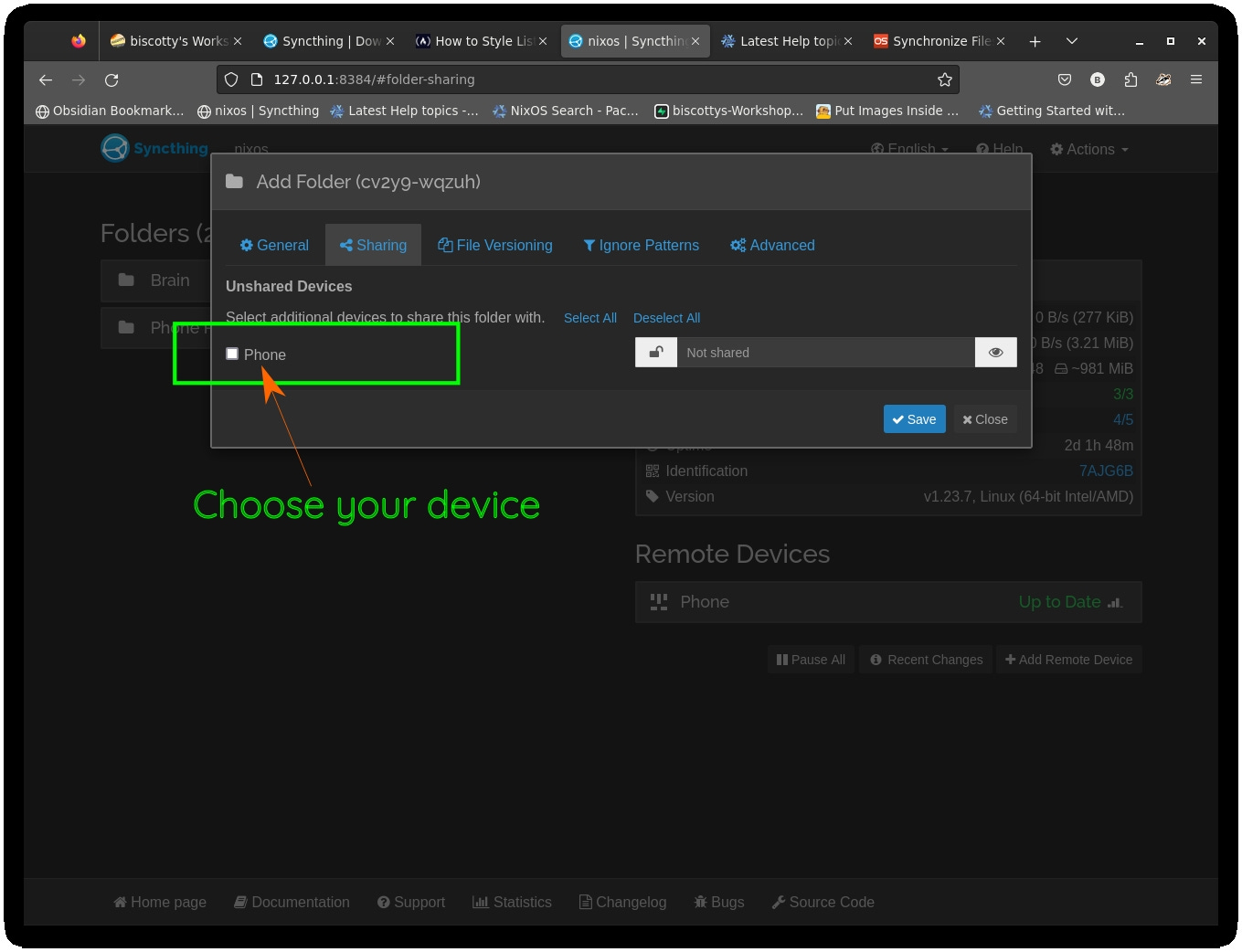Click Add Remote Device button
The height and width of the screenshot is (952, 1242).
pyautogui.click(x=1068, y=660)
